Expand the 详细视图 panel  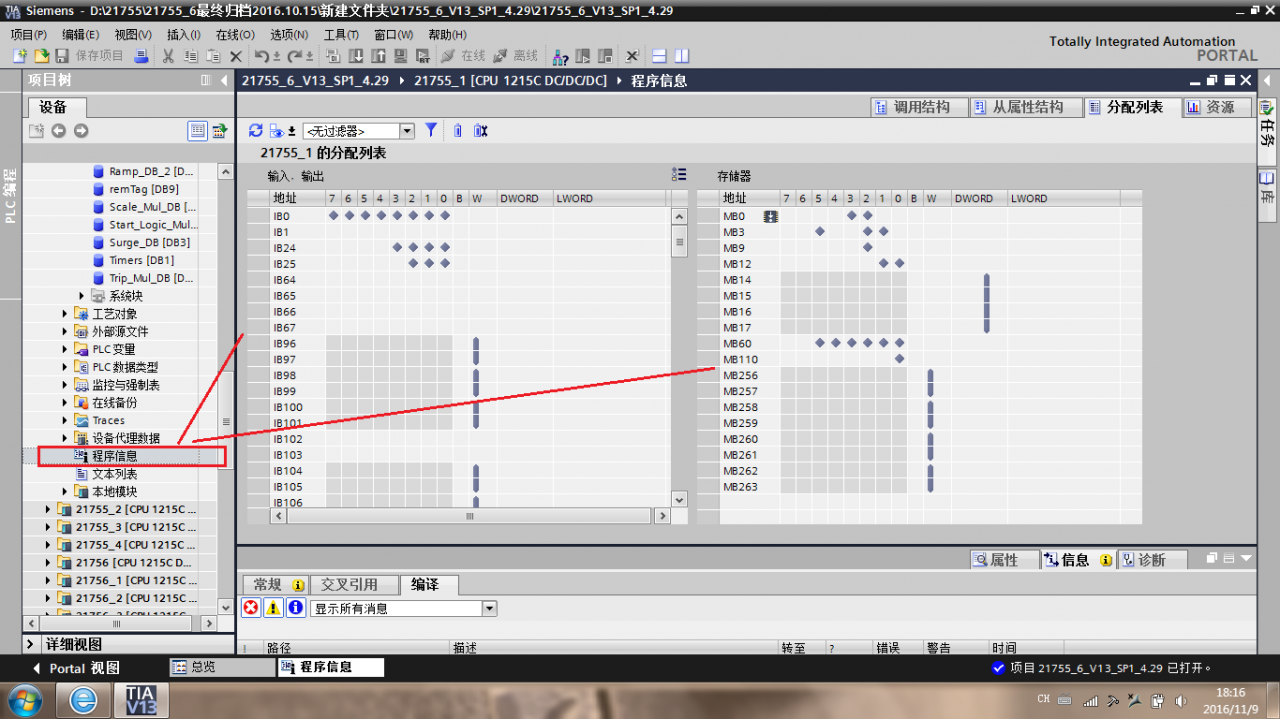pyautogui.click(x=31, y=645)
